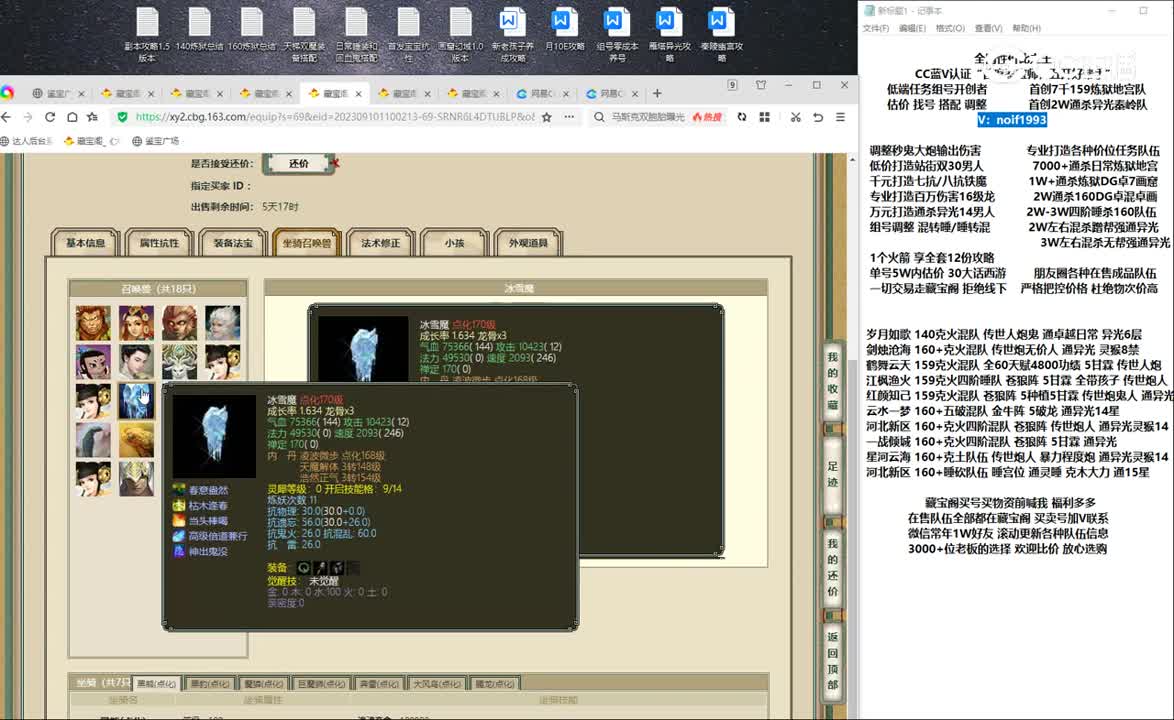Select the white-haired pet thumbnail
Screen dimensions: 1174x720
coord(223,323)
